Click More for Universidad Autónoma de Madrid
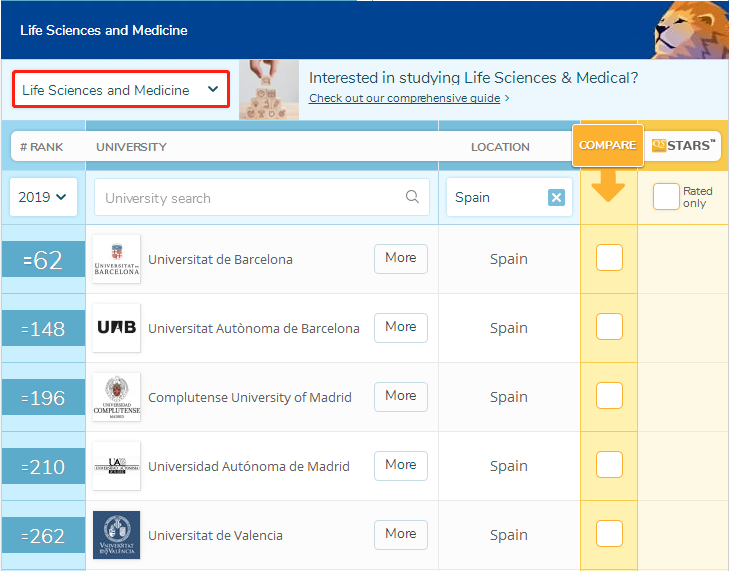This screenshot has height=571, width=729. tap(401, 465)
